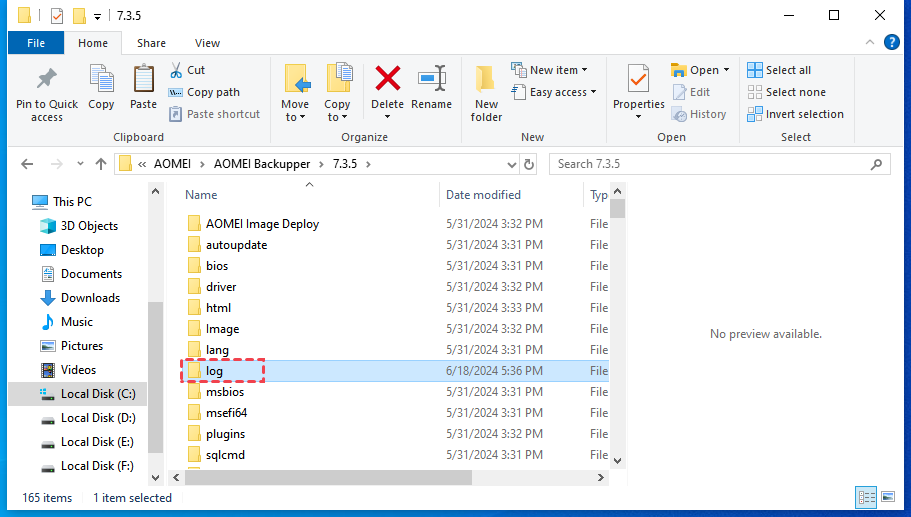Viewport: 911px width, 517px height.
Task: Click the red Delete icon
Action: (x=388, y=78)
